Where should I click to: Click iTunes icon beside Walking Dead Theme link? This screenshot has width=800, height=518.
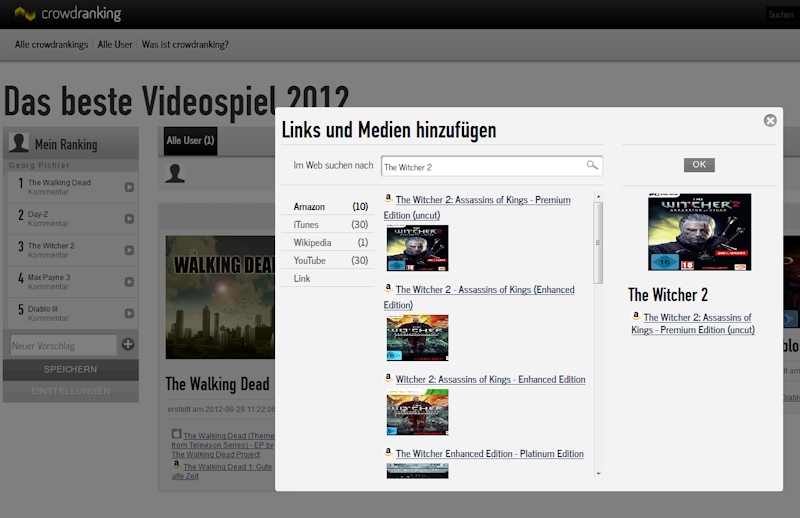click(x=177, y=434)
